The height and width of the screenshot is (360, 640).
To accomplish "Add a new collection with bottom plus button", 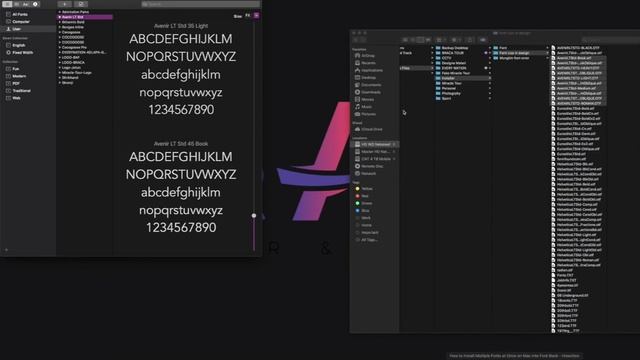I will [x=6, y=250].
